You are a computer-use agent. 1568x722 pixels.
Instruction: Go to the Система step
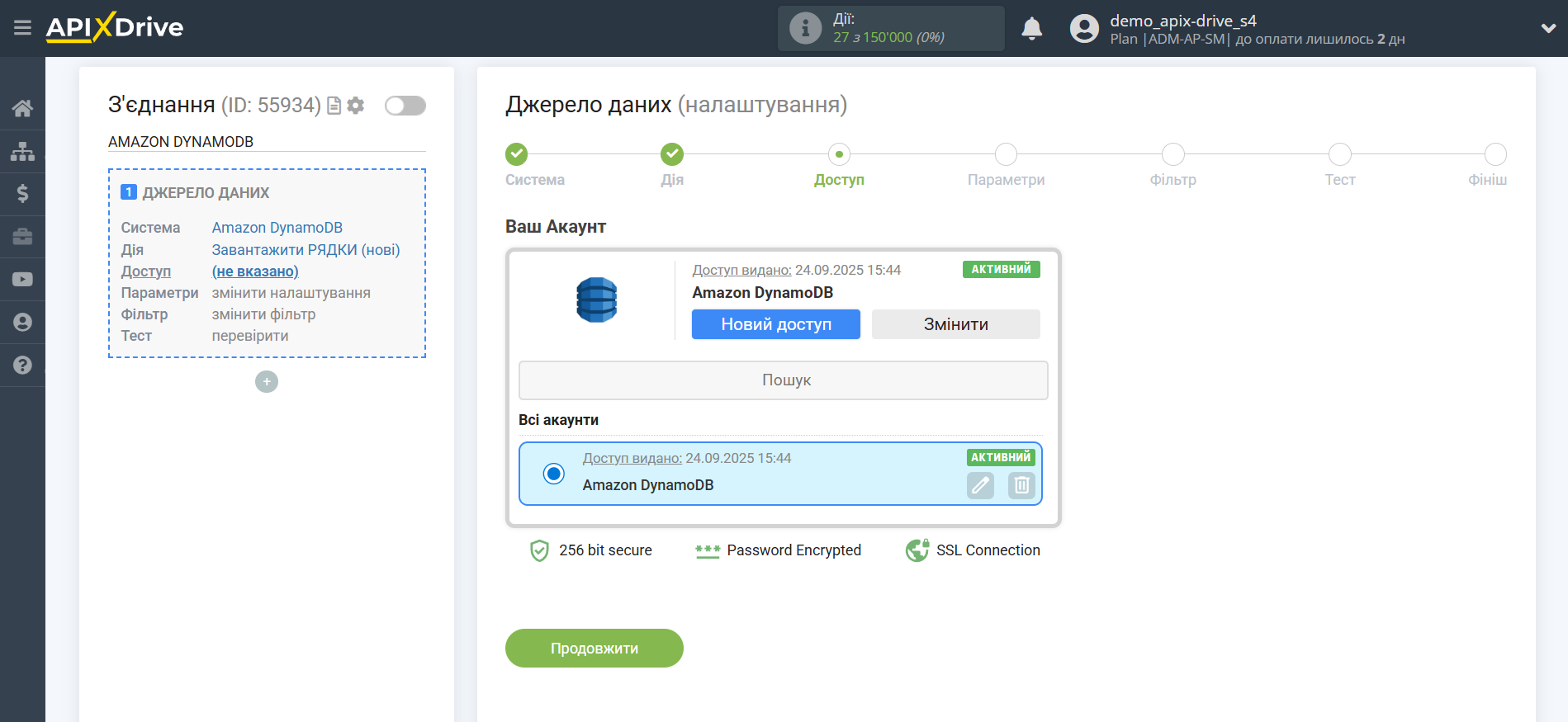tap(517, 154)
